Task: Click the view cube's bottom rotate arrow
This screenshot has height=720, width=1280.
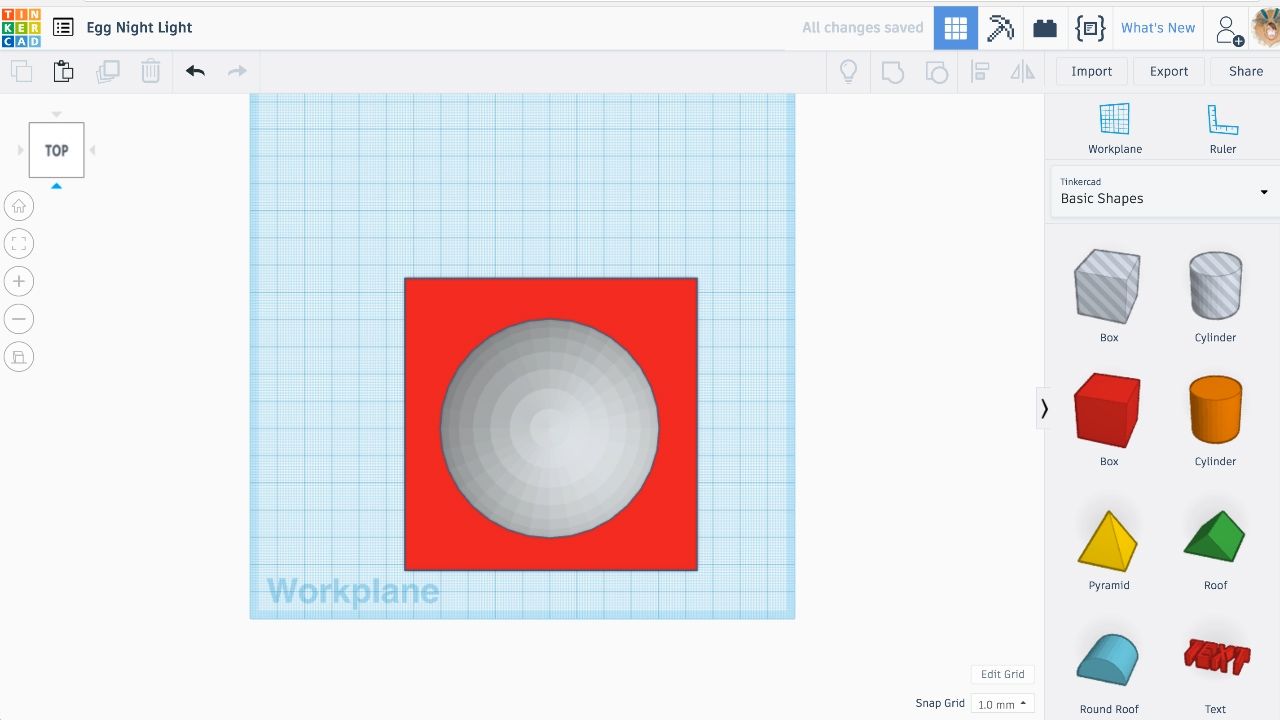Action: pos(57,186)
